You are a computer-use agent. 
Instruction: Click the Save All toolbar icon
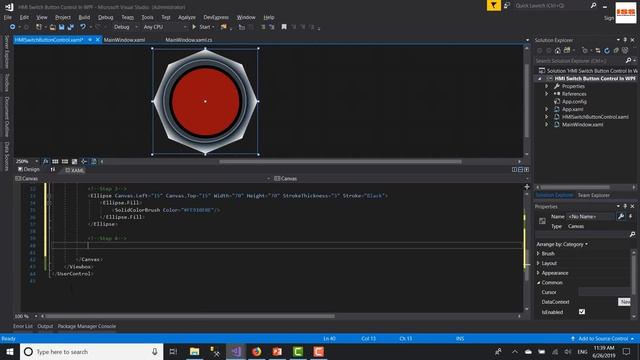pos(71,27)
